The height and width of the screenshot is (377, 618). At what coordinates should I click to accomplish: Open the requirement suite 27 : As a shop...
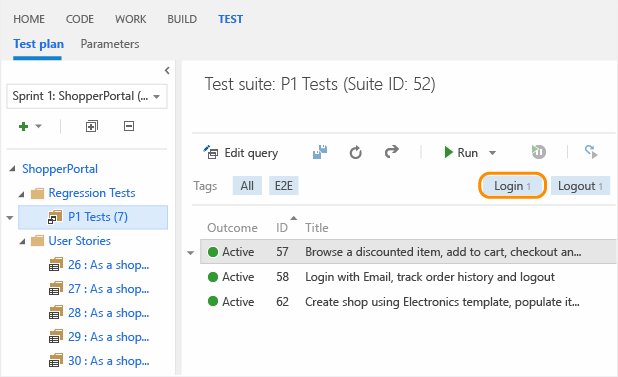(x=108, y=289)
